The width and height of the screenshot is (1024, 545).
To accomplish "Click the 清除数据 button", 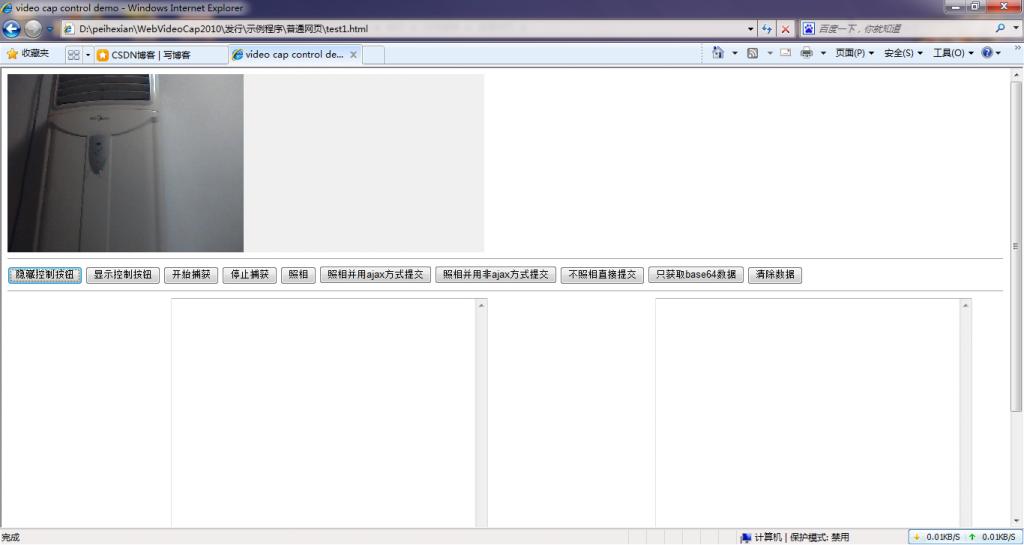I will [775, 275].
